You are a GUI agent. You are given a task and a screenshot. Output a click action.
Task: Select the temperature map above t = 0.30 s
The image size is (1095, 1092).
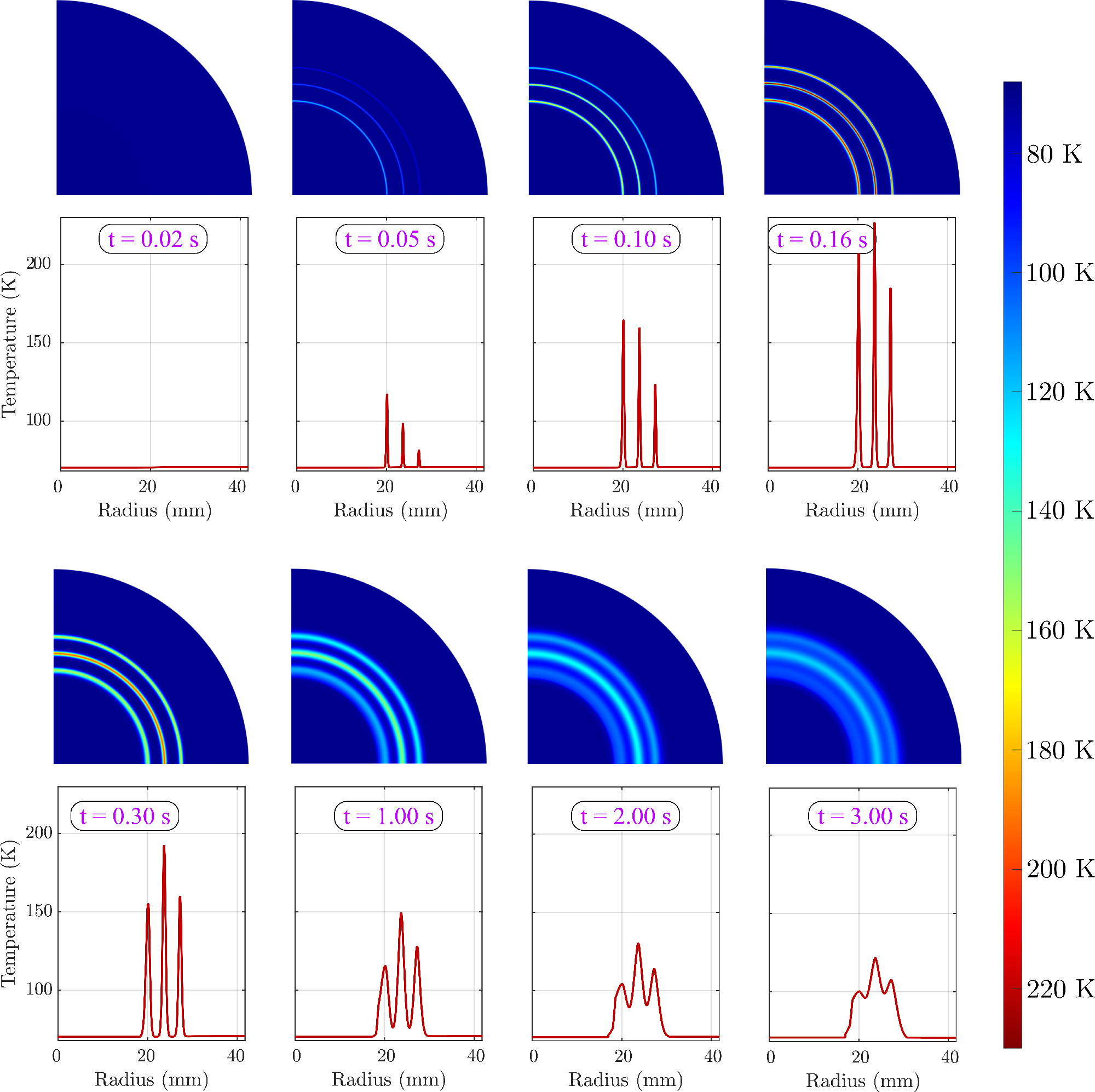[x=151, y=666]
